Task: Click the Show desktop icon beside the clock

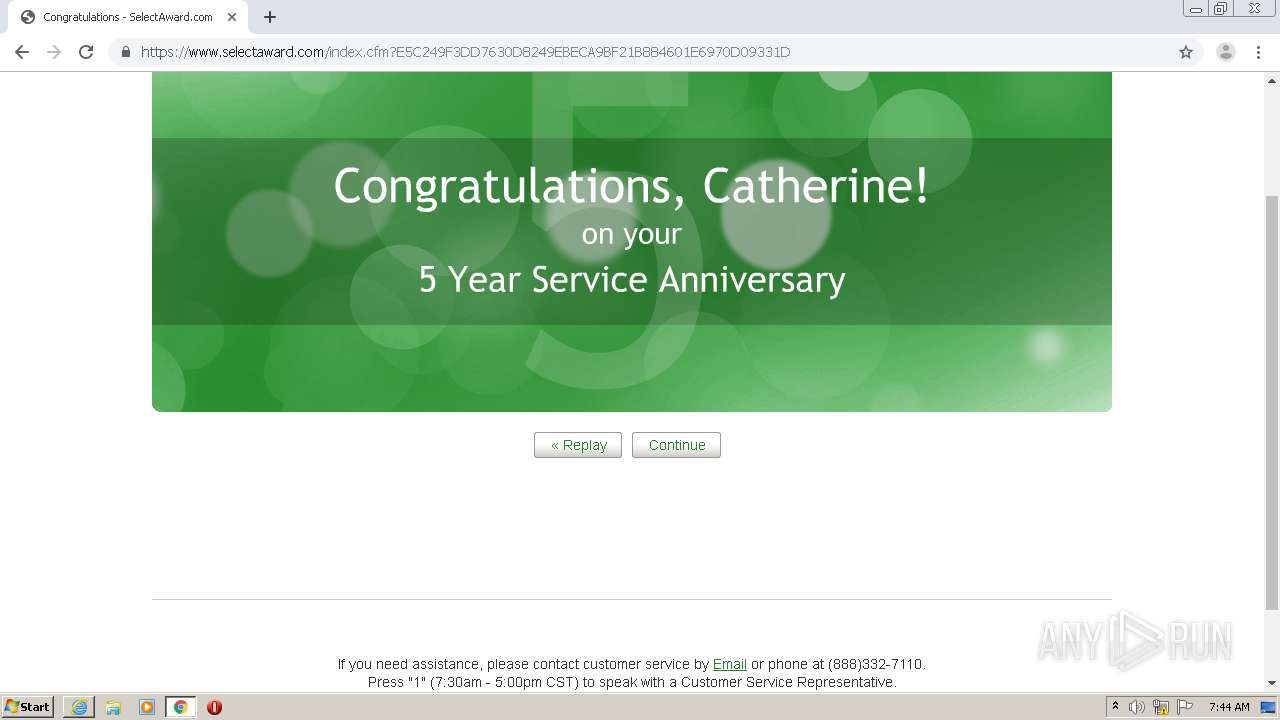Action: pyautogui.click(x=1268, y=707)
